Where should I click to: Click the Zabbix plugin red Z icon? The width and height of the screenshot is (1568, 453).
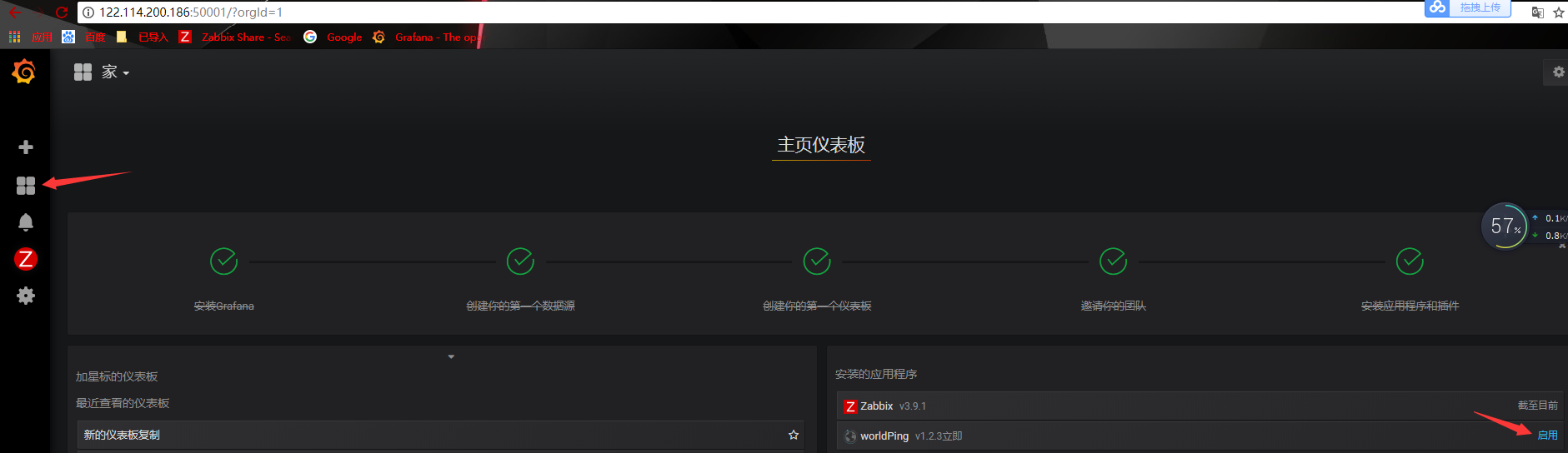coord(850,406)
